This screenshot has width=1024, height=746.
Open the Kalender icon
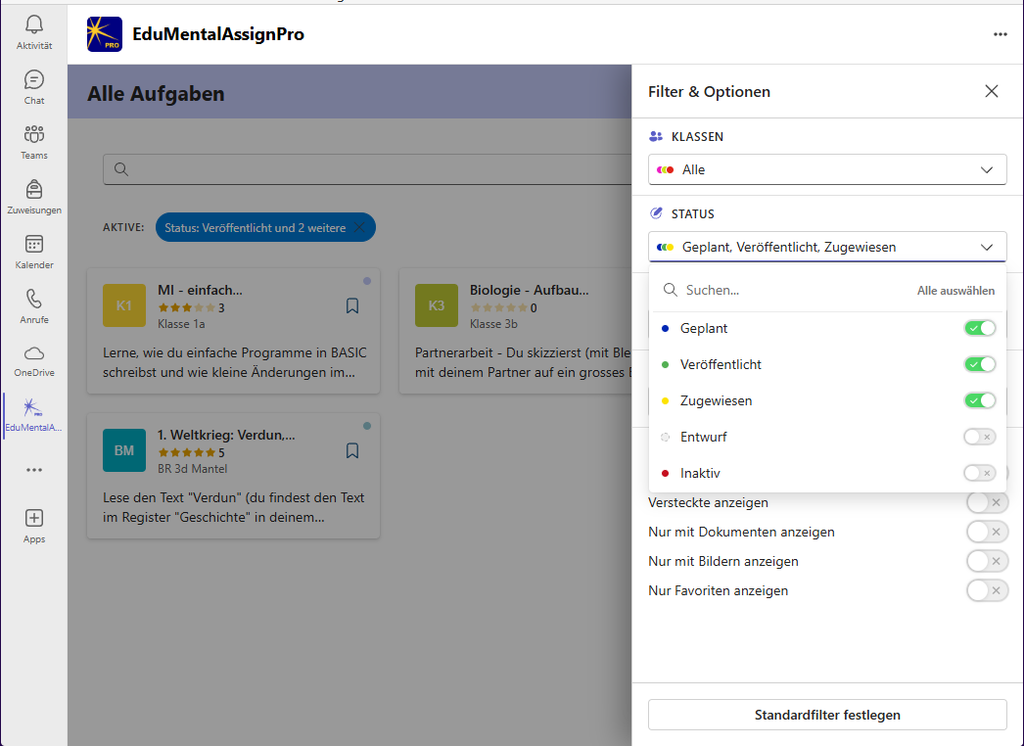[x=34, y=244]
